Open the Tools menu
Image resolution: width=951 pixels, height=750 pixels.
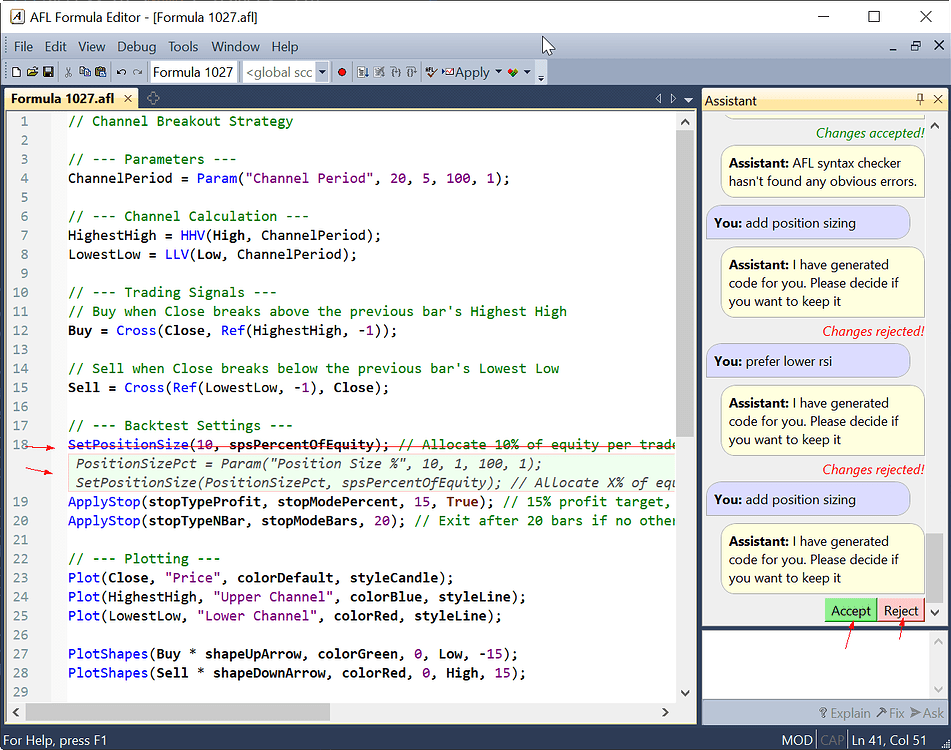183,46
